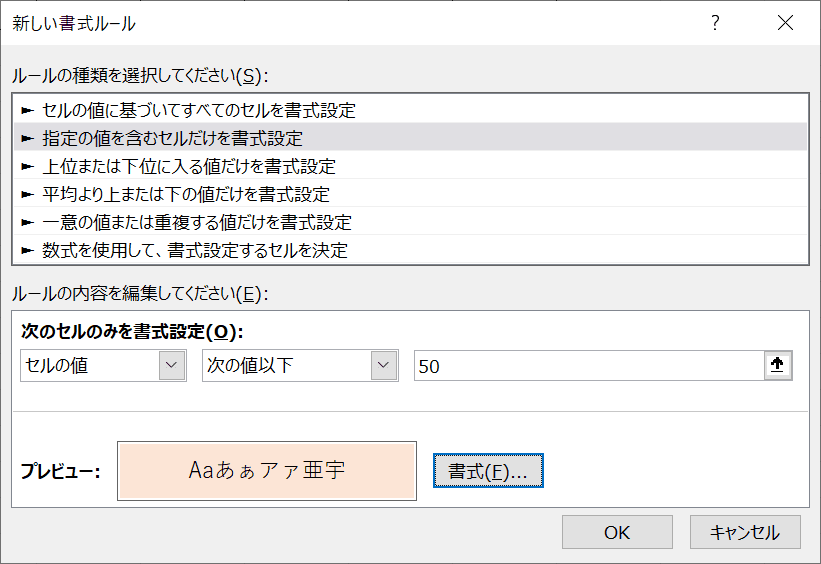Select セルの値に基づいてすべてのセルを書式設定 rule
The height and width of the screenshot is (564, 821).
click(x=410, y=110)
